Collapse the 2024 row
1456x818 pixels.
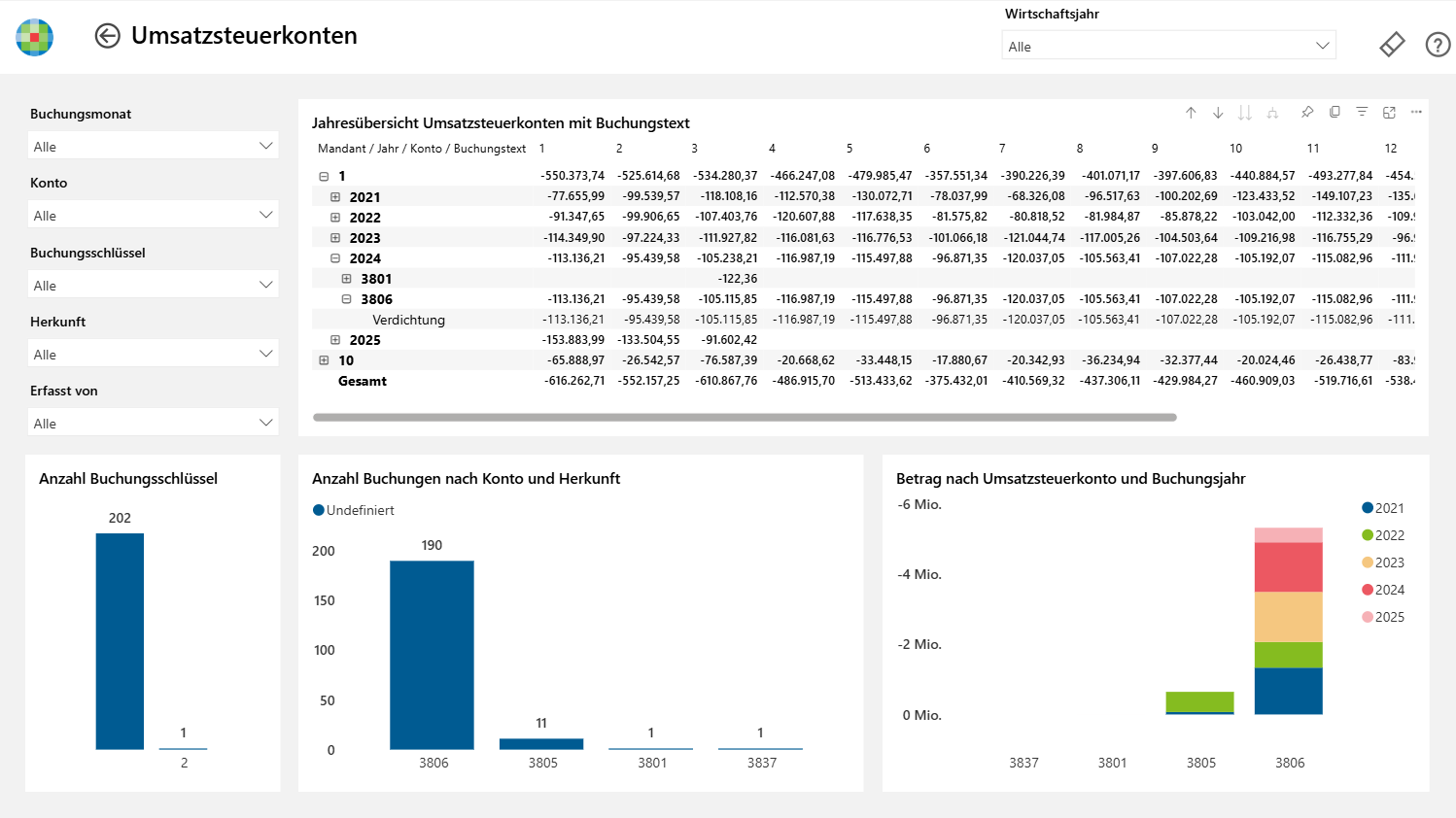(x=335, y=258)
